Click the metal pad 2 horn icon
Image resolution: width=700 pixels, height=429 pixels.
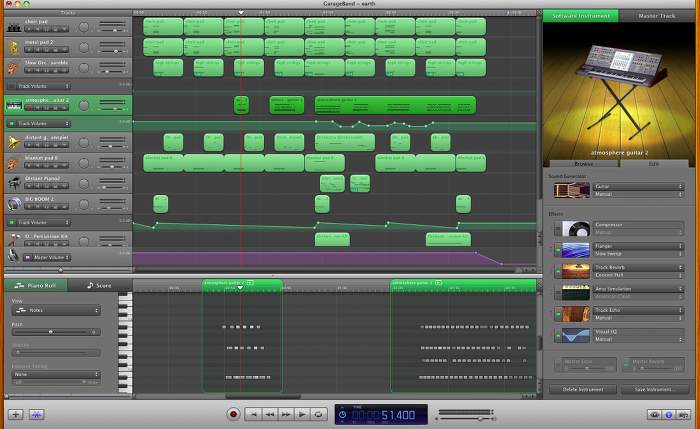pyautogui.click(x=14, y=47)
